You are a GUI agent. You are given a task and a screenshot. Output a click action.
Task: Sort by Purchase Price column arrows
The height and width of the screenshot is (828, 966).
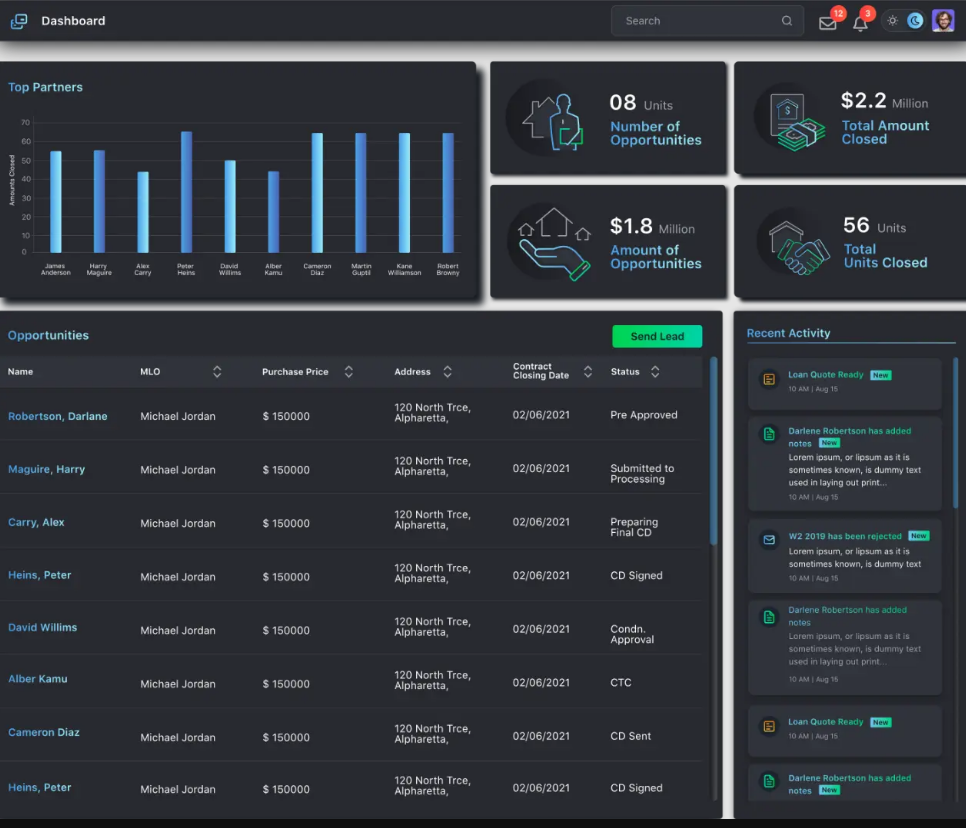click(349, 371)
